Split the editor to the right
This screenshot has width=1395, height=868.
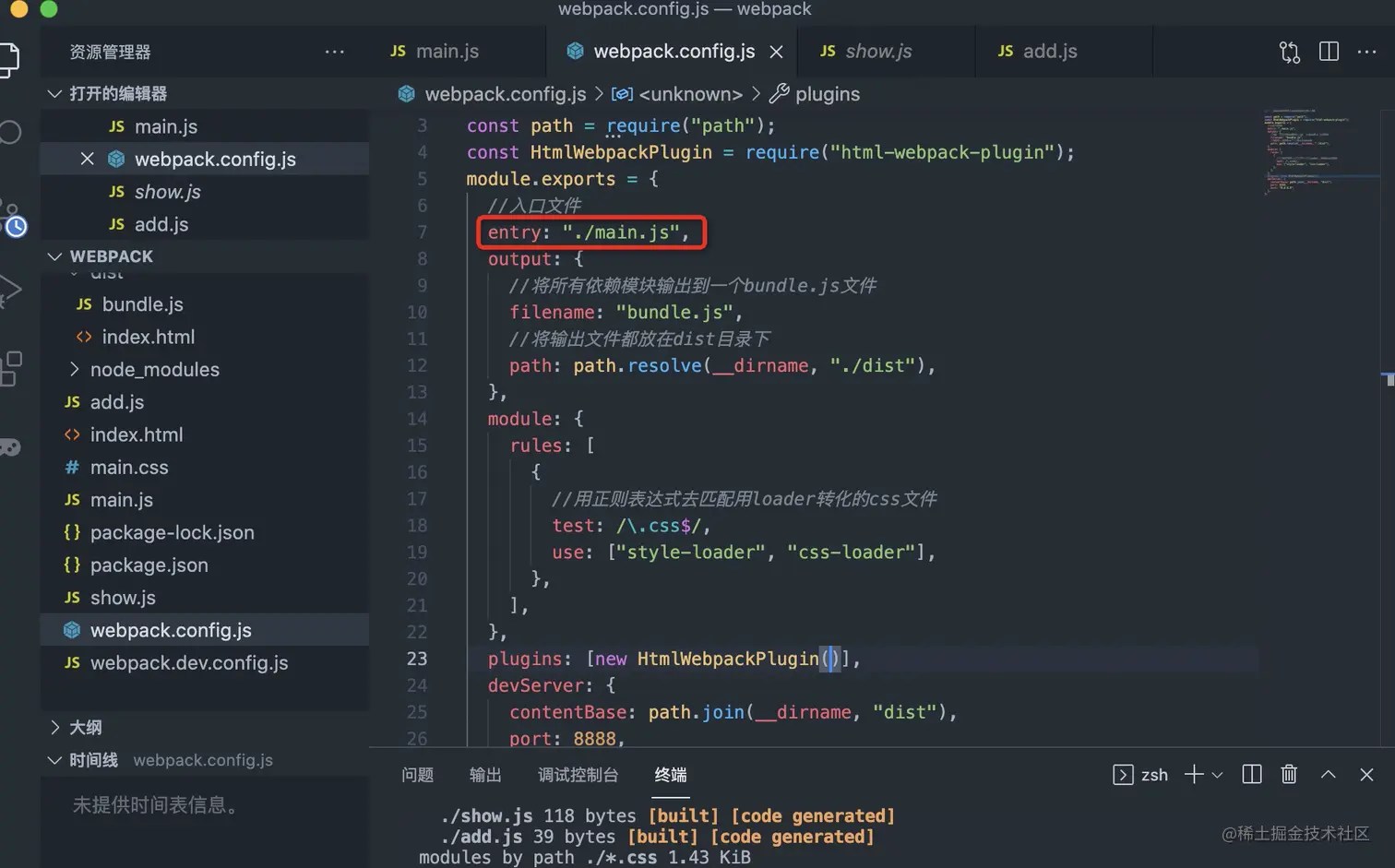point(1329,52)
